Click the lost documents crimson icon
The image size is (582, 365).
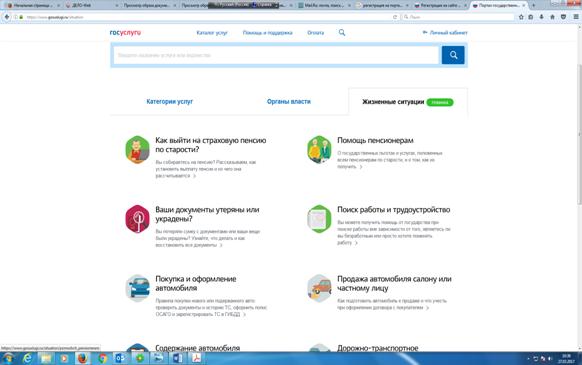[x=137, y=219]
